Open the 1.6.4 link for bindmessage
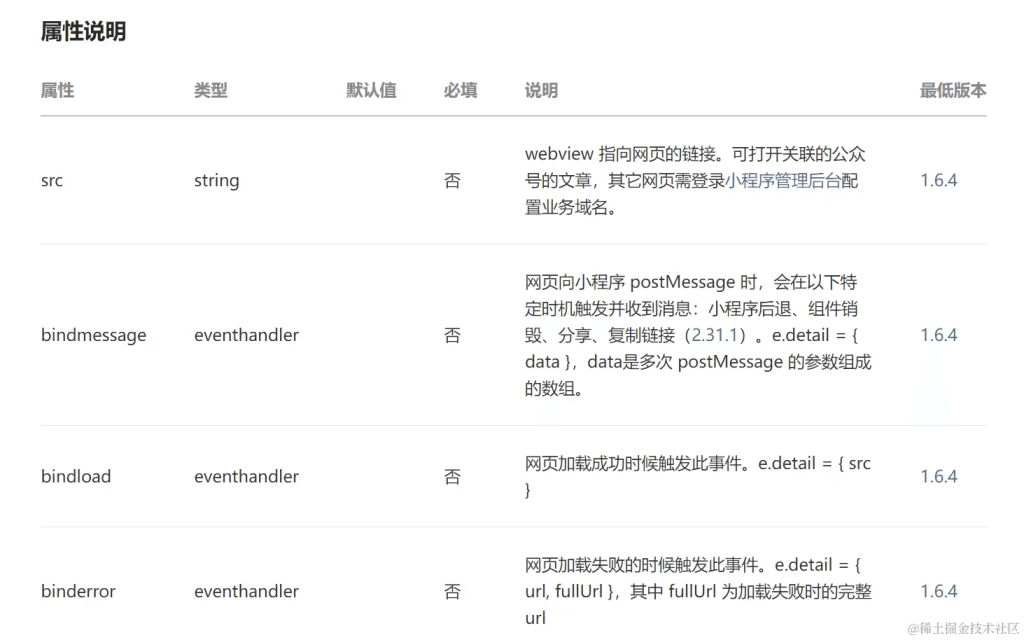1024x640 pixels. (x=937, y=335)
